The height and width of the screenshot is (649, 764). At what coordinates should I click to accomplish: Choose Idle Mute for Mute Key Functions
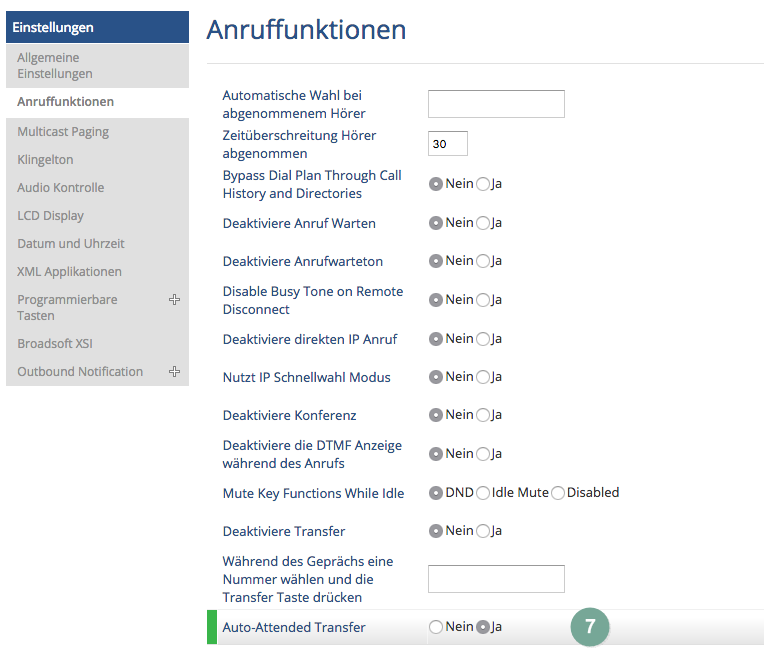pyautogui.click(x=482, y=493)
